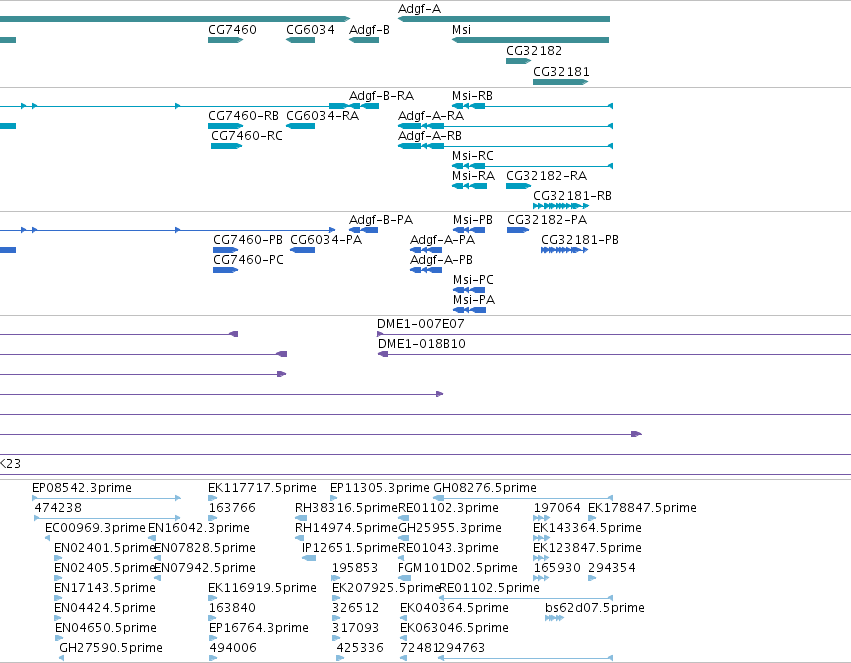Open the Msi-PB protein feature
This screenshot has width=851, height=663.
[x=469, y=230]
